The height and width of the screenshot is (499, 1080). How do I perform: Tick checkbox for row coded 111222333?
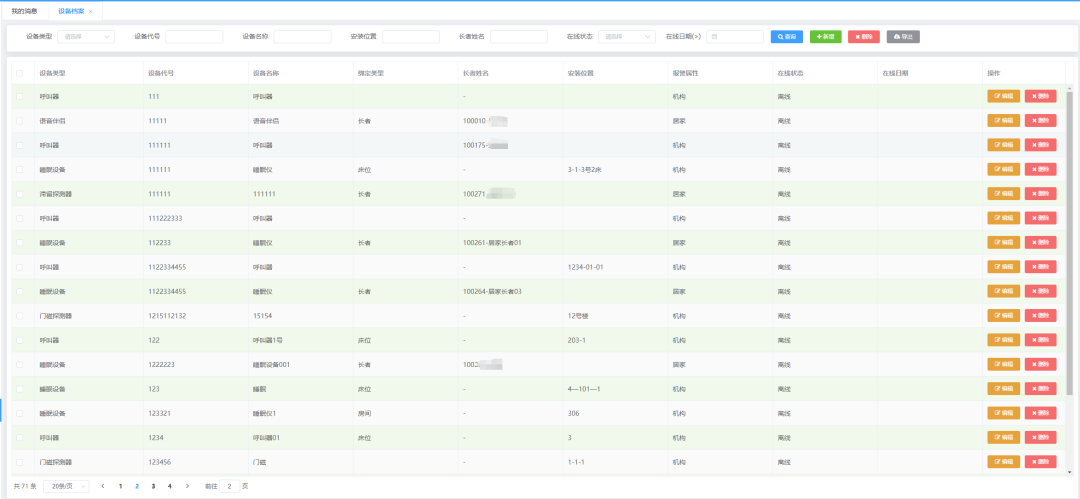[x=19, y=218]
